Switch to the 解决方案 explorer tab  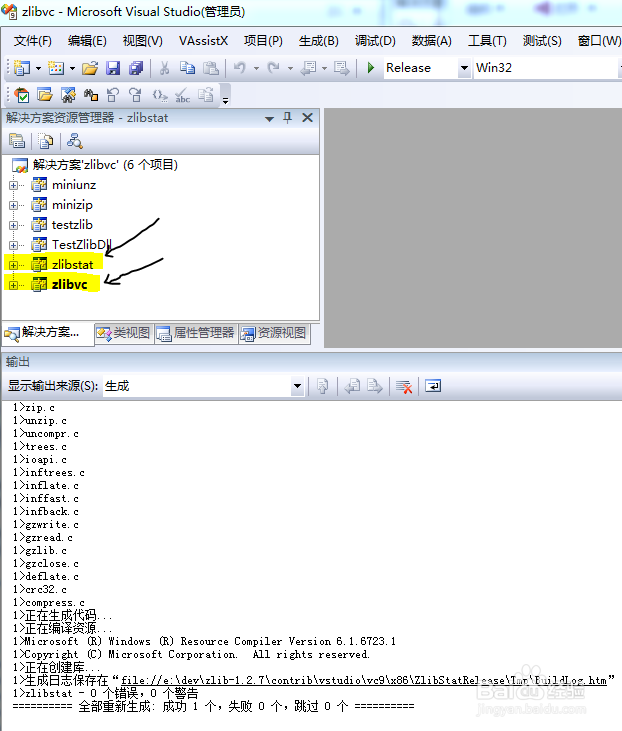(x=48, y=333)
